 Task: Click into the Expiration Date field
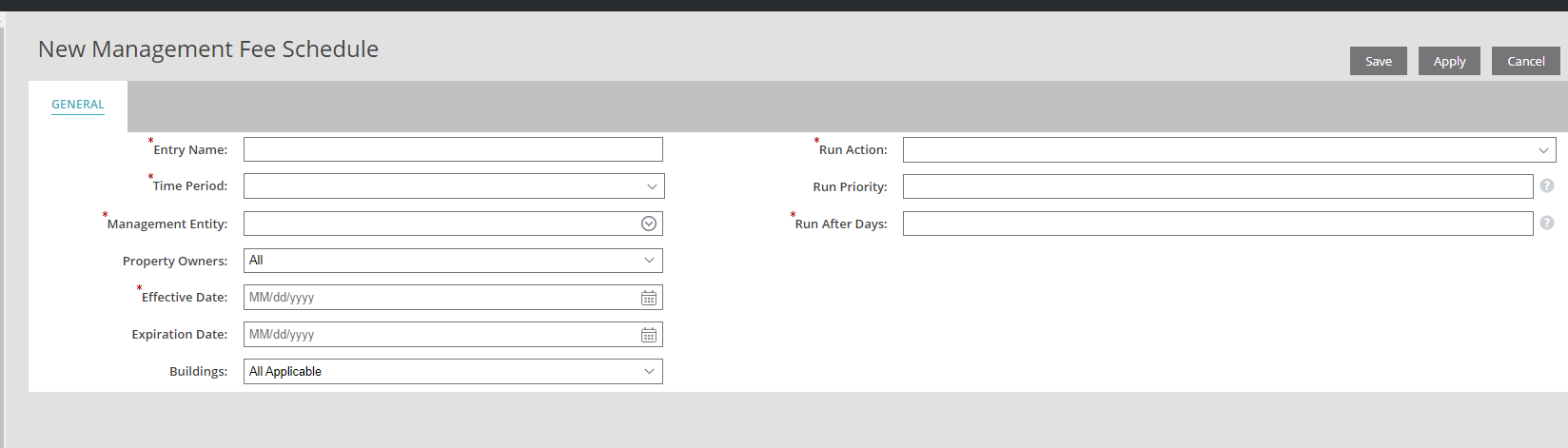[x=441, y=335]
